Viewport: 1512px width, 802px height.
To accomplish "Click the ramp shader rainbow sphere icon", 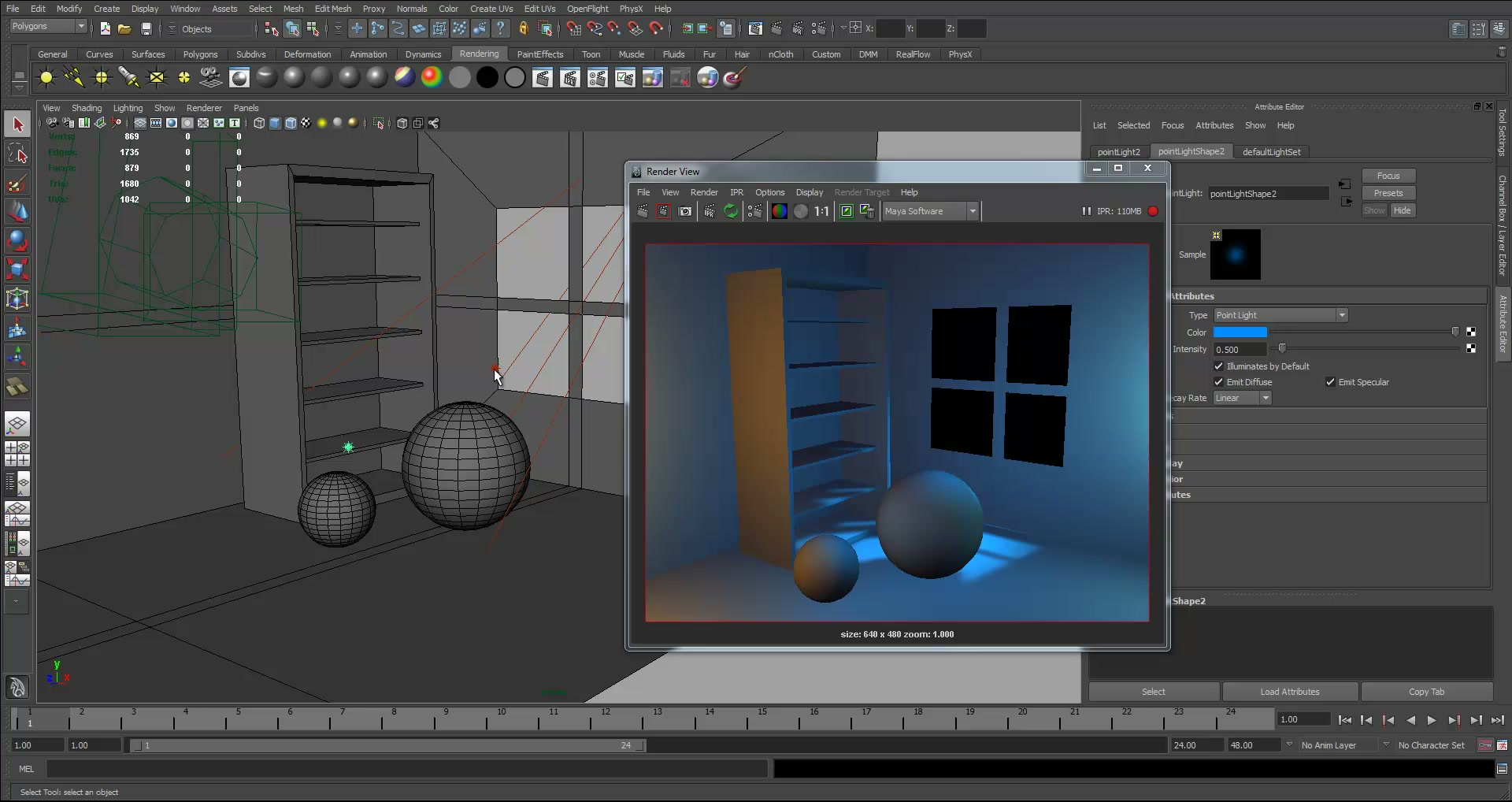I will pyautogui.click(x=432, y=77).
